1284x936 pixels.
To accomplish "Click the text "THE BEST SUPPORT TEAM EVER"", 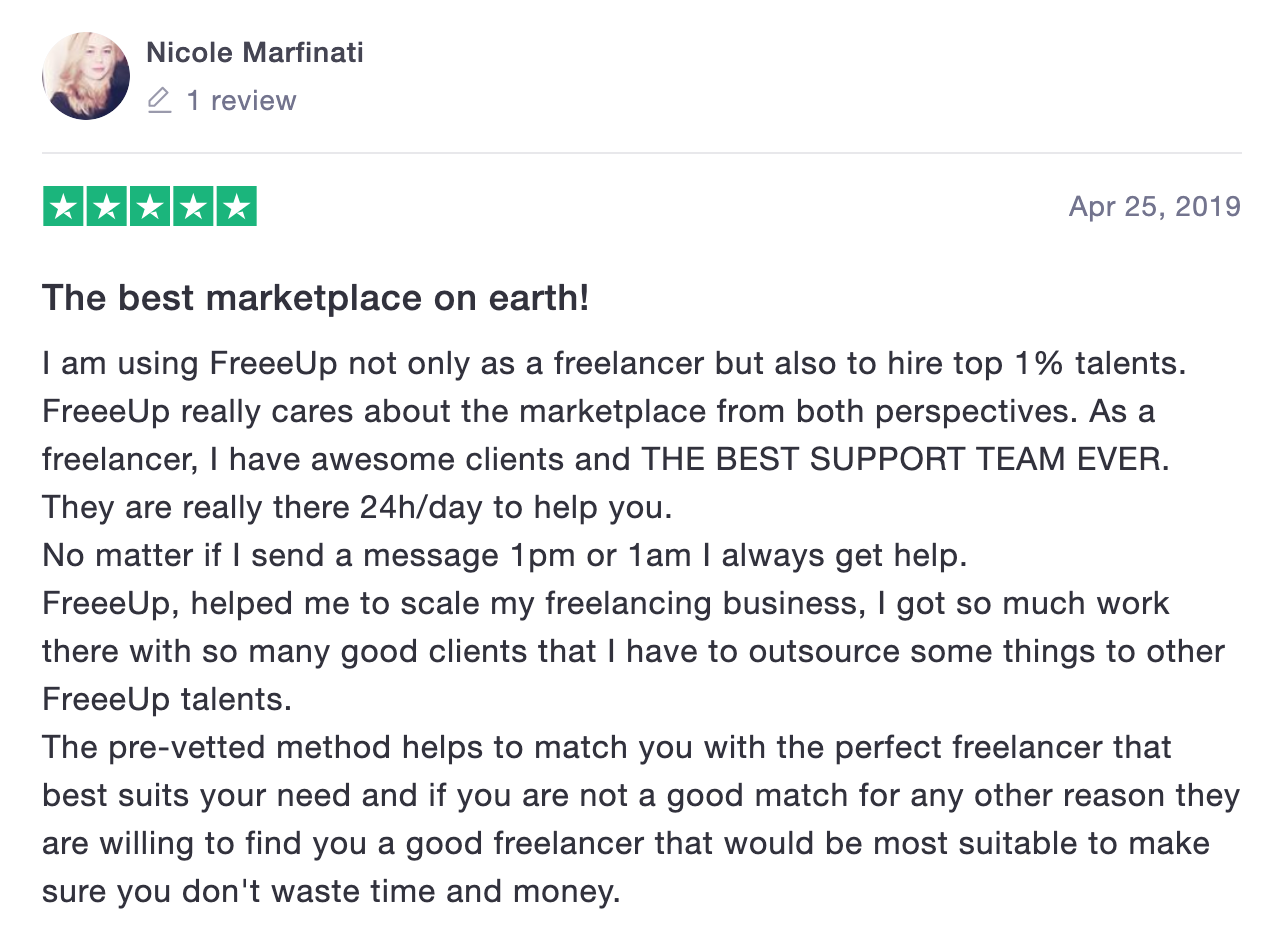I will point(904,459).
